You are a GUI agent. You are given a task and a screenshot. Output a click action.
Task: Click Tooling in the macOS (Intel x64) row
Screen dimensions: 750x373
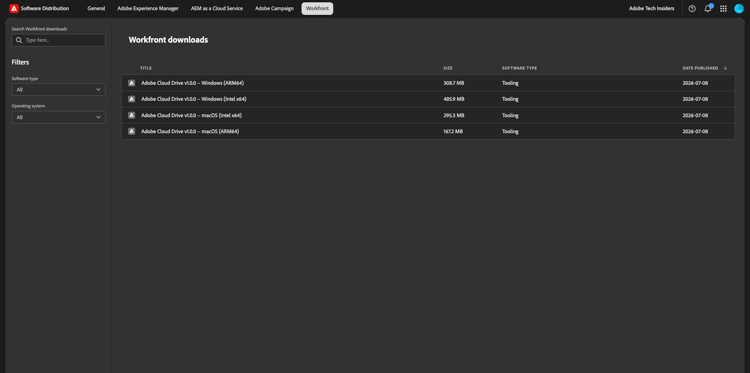510,115
